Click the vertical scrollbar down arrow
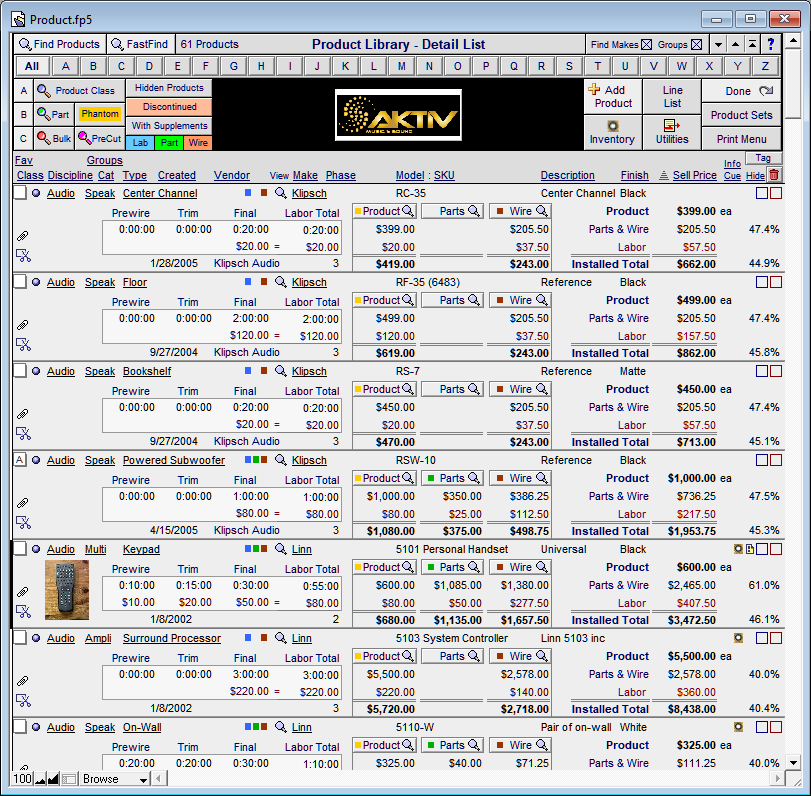 793,762
